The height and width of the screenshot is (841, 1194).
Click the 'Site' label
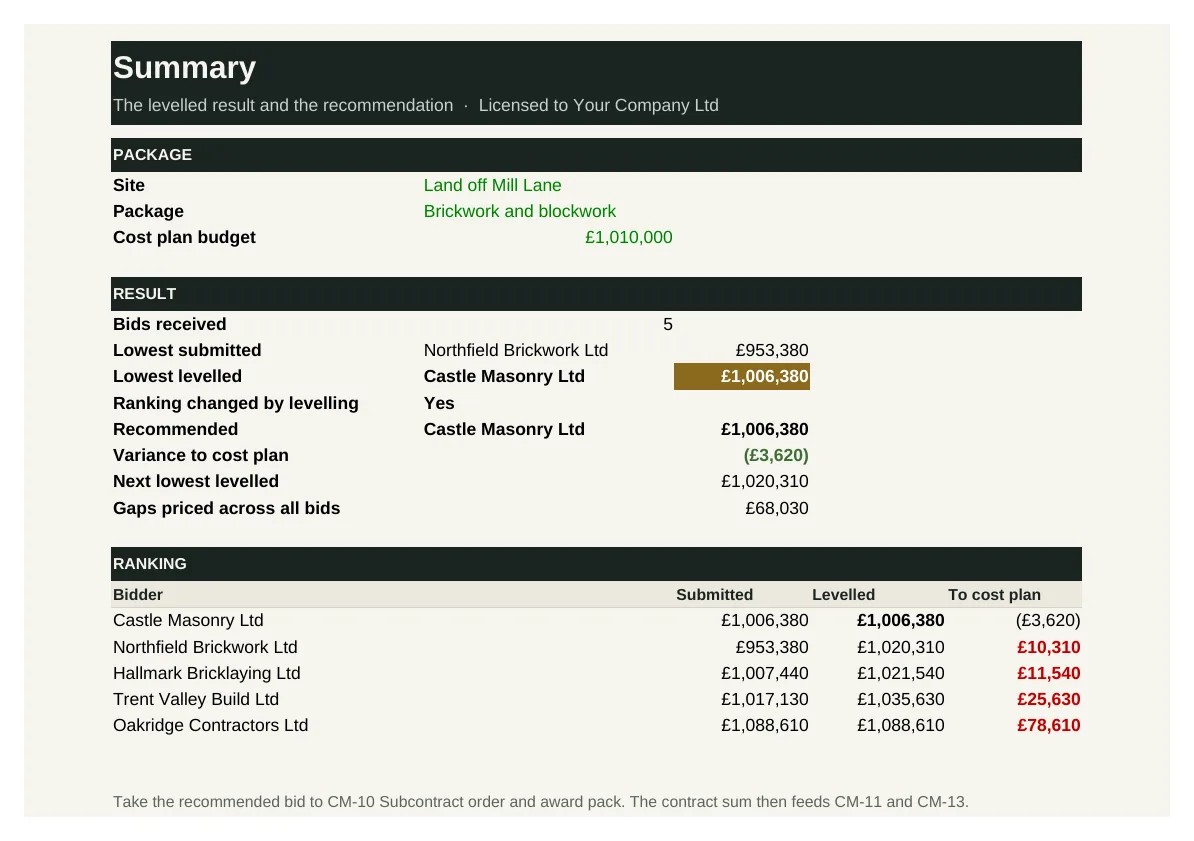pos(129,185)
